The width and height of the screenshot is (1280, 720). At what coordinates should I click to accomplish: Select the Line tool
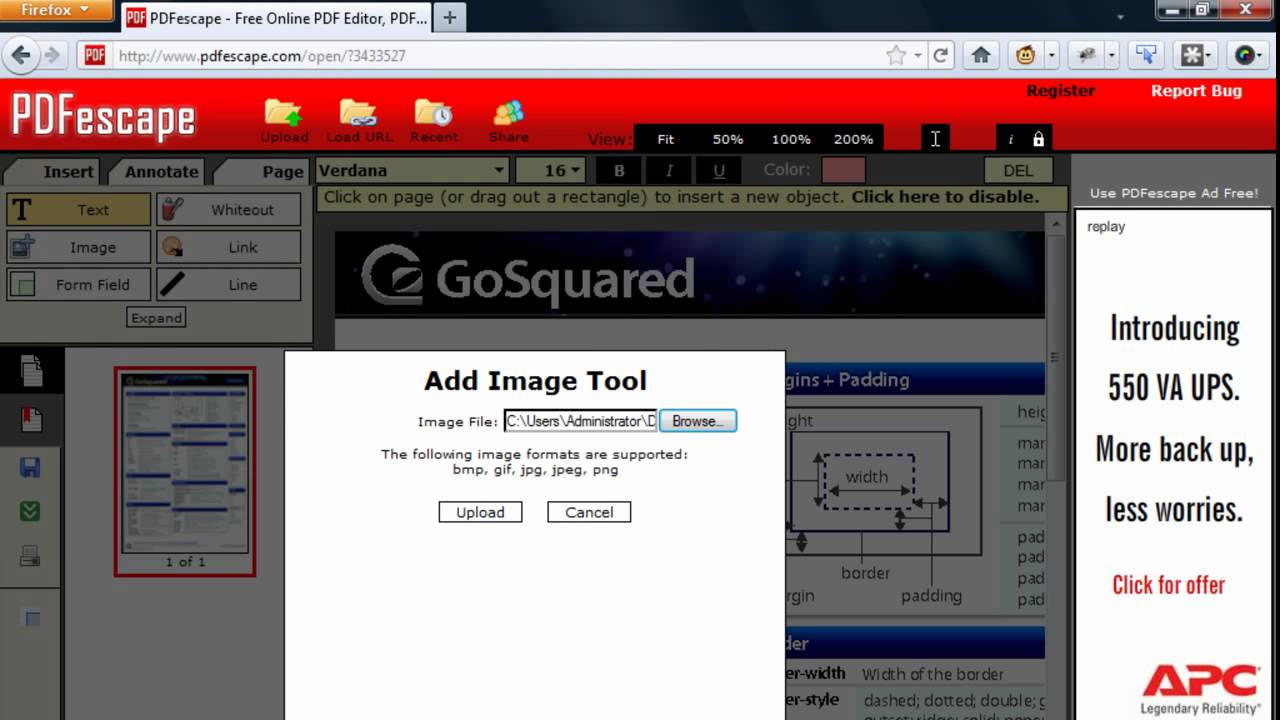tap(229, 284)
